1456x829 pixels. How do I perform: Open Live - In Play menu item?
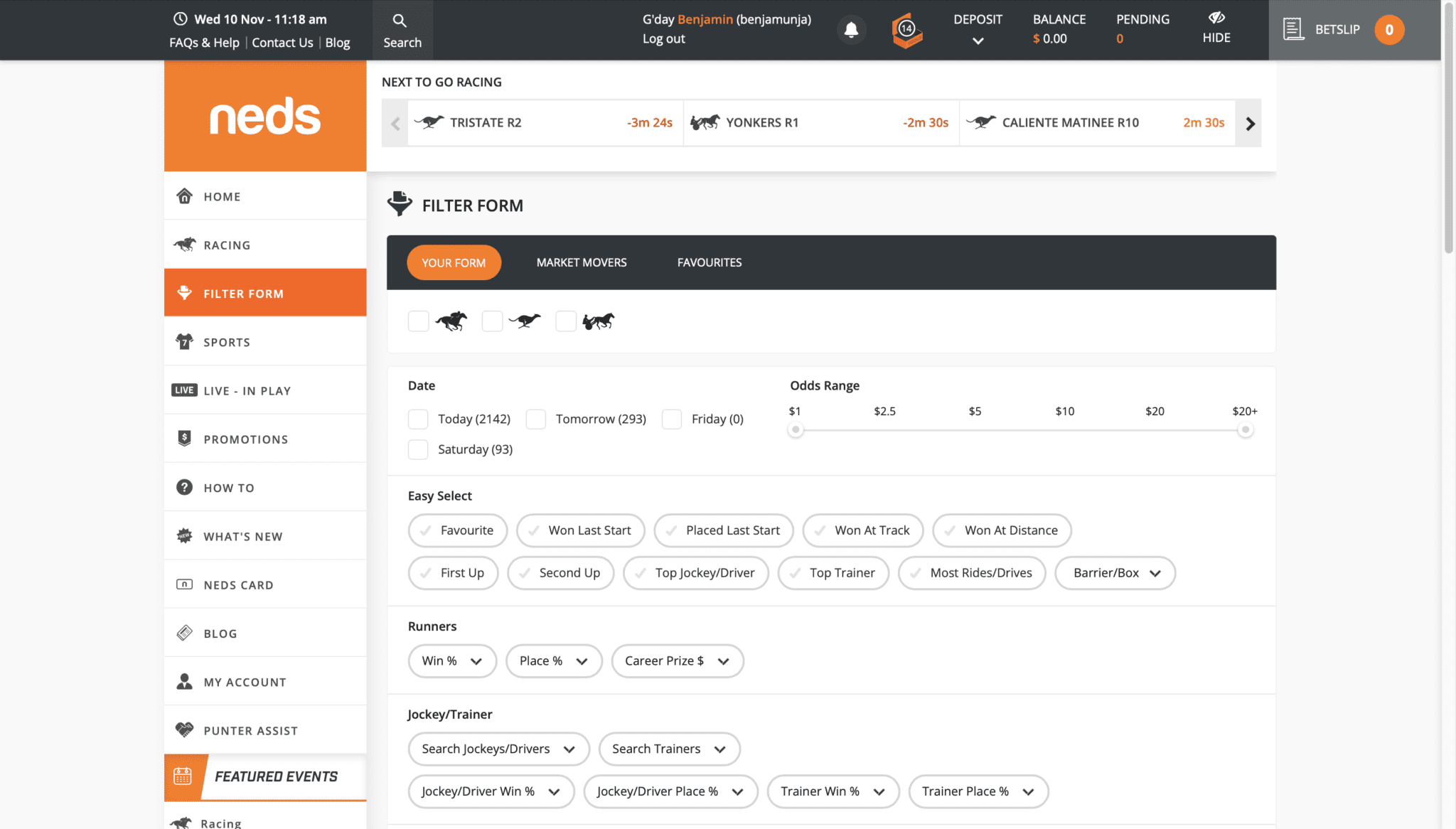coord(265,390)
